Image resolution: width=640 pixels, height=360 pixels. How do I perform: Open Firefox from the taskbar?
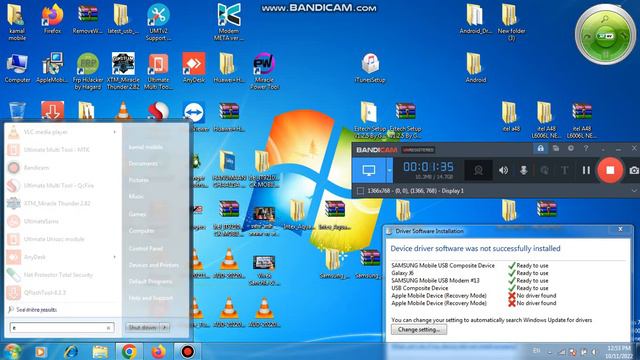coord(158,351)
